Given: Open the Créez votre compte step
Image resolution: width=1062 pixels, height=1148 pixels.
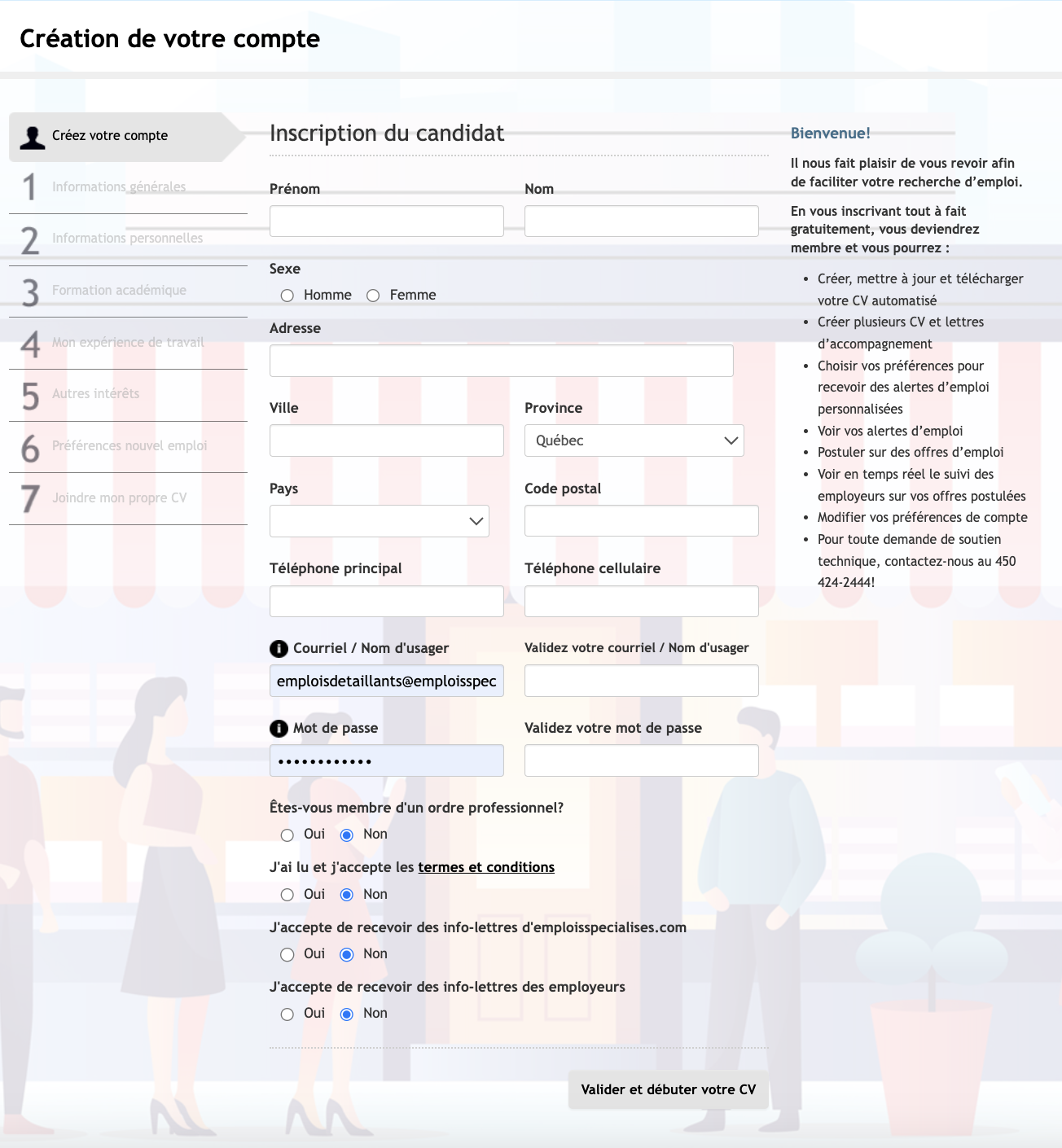Looking at the screenshot, I should 128,137.
